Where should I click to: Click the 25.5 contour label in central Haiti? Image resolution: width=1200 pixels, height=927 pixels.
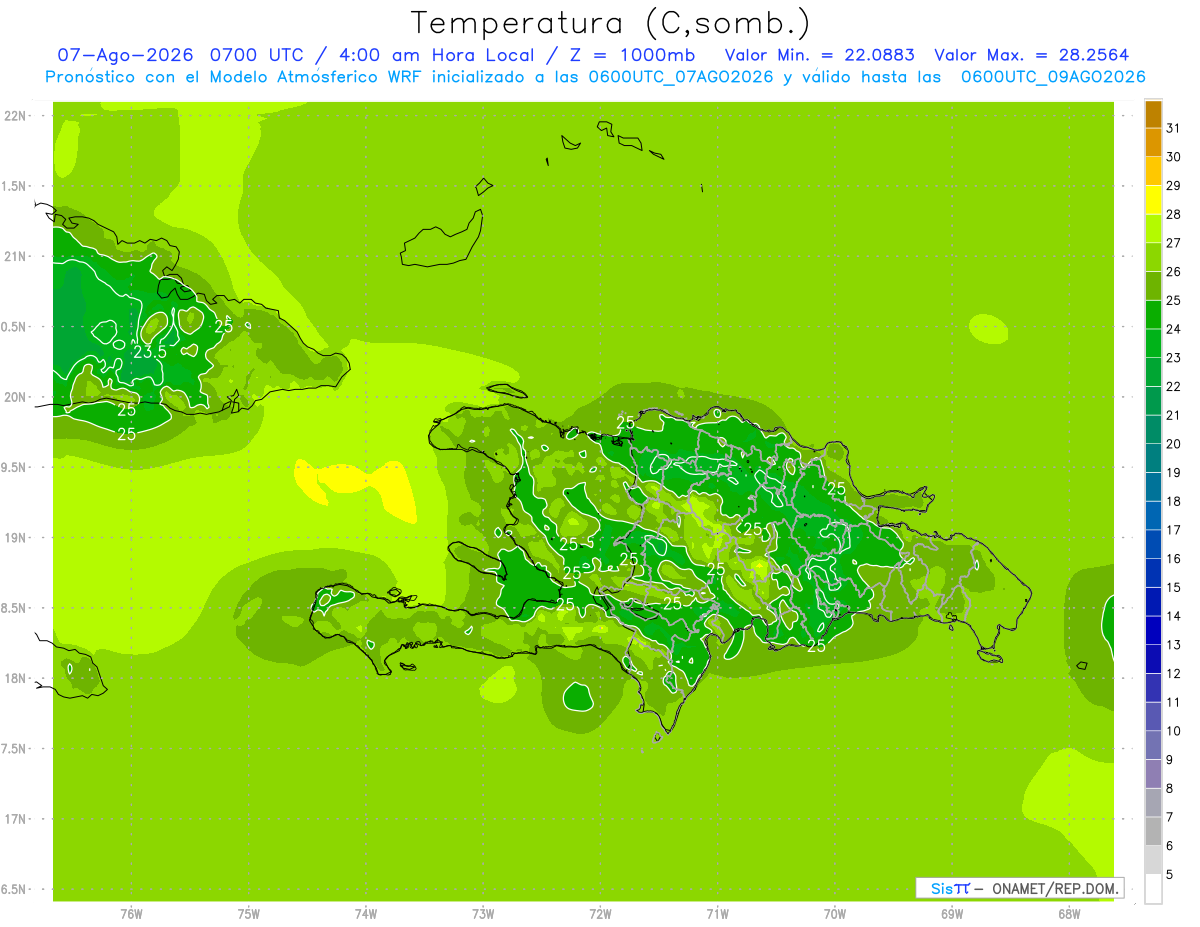[577, 545]
